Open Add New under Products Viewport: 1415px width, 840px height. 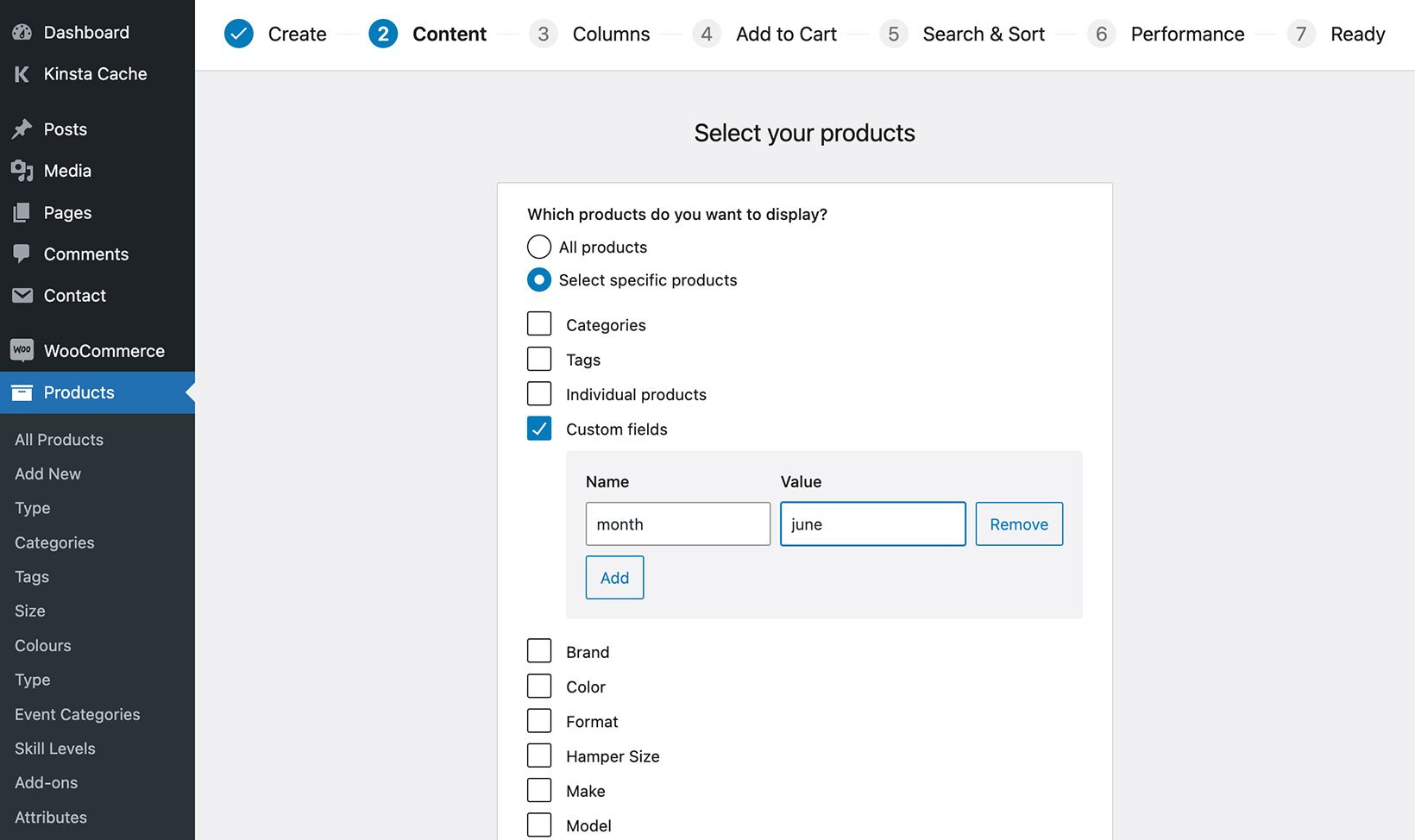(47, 473)
